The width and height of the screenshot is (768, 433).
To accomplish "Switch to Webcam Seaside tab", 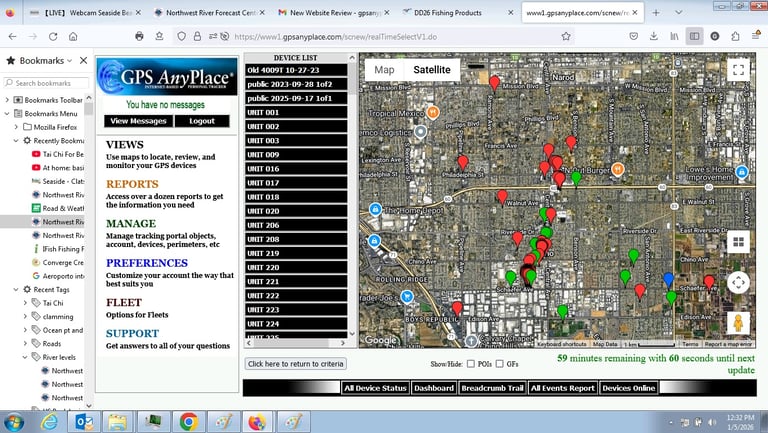I will 85,13.
